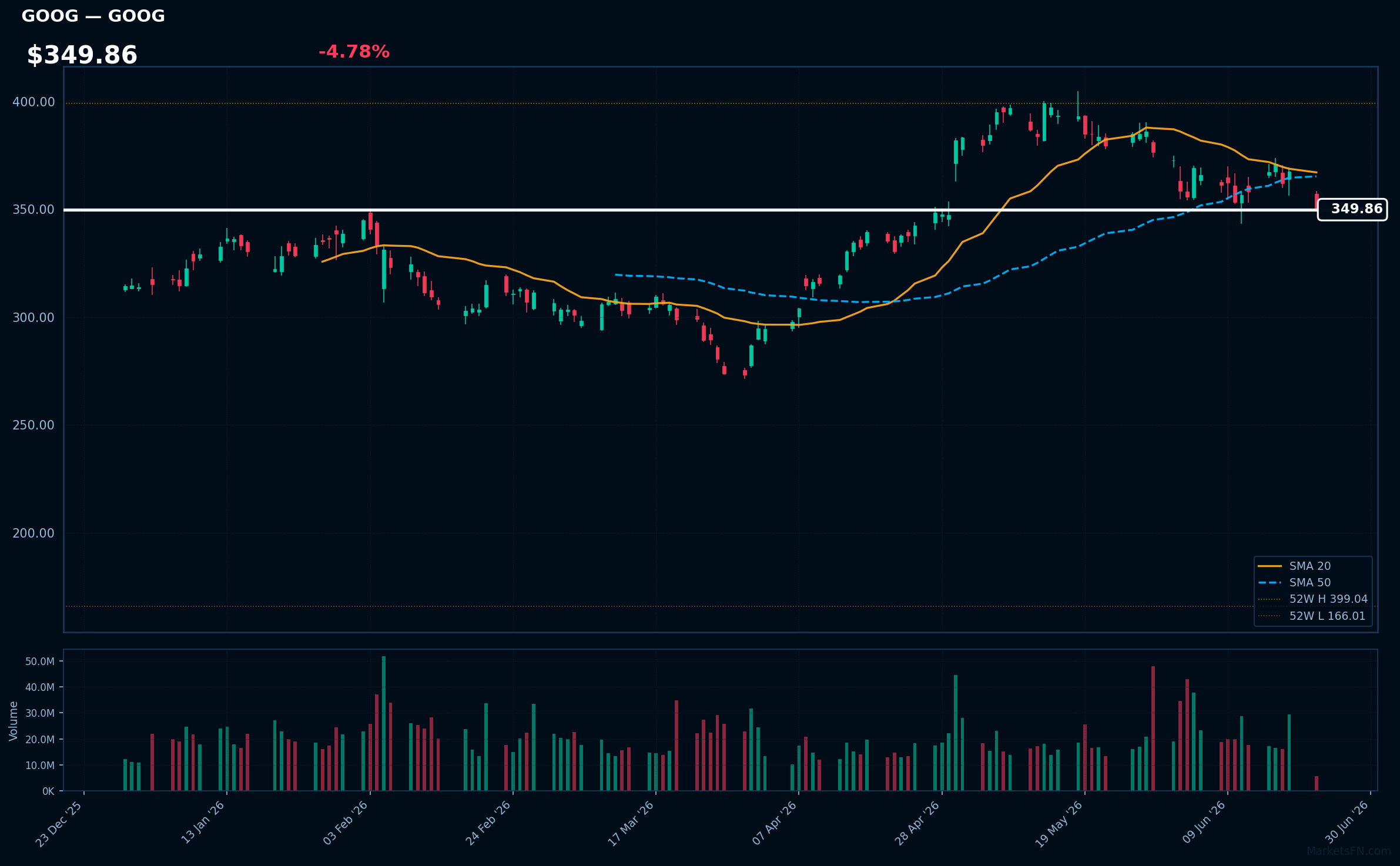Click the 19 May '26 date label
The image size is (1400, 866).
point(1059,824)
